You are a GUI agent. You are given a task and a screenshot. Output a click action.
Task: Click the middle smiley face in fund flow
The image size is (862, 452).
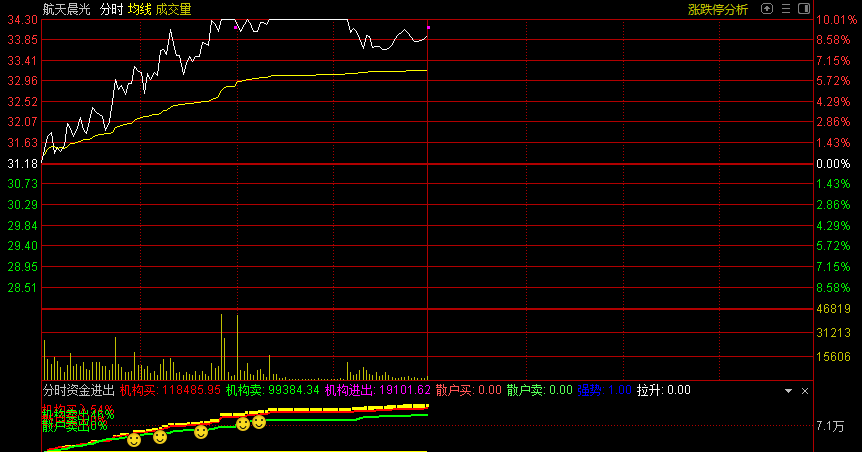201,432
